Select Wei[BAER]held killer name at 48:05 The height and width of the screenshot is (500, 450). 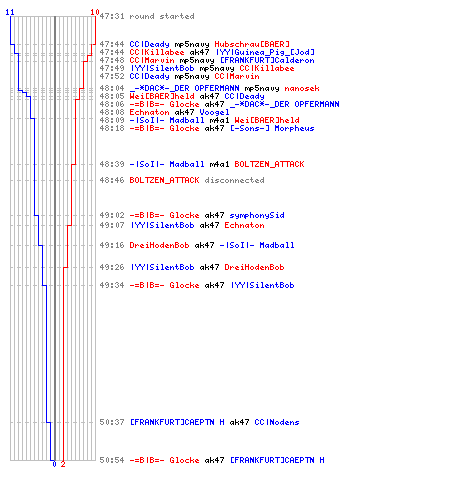click(x=162, y=96)
